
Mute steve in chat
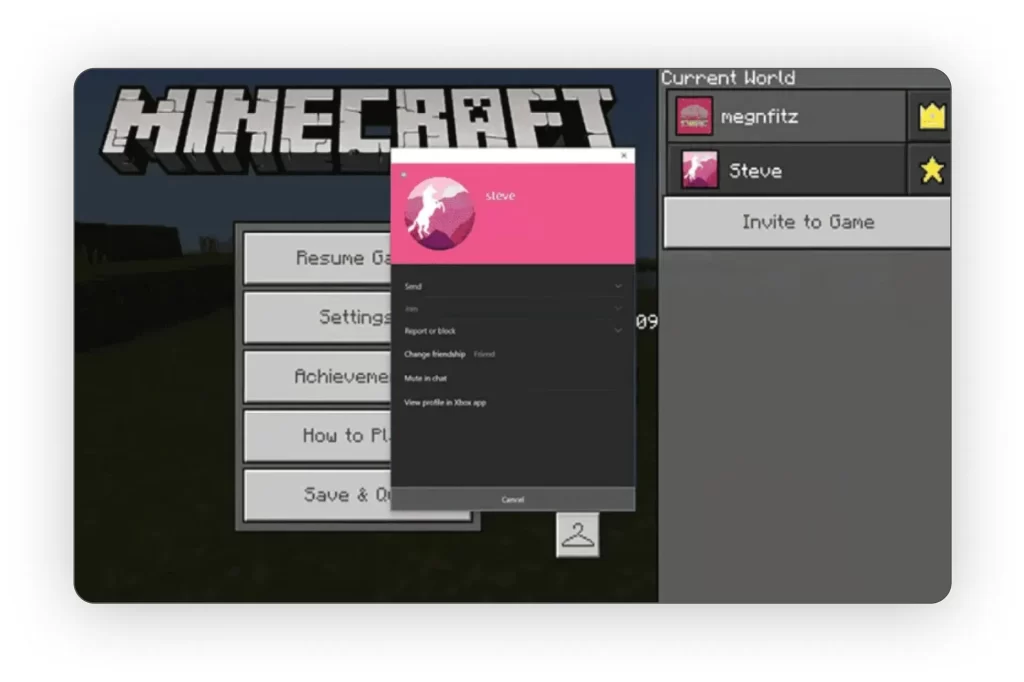click(425, 378)
